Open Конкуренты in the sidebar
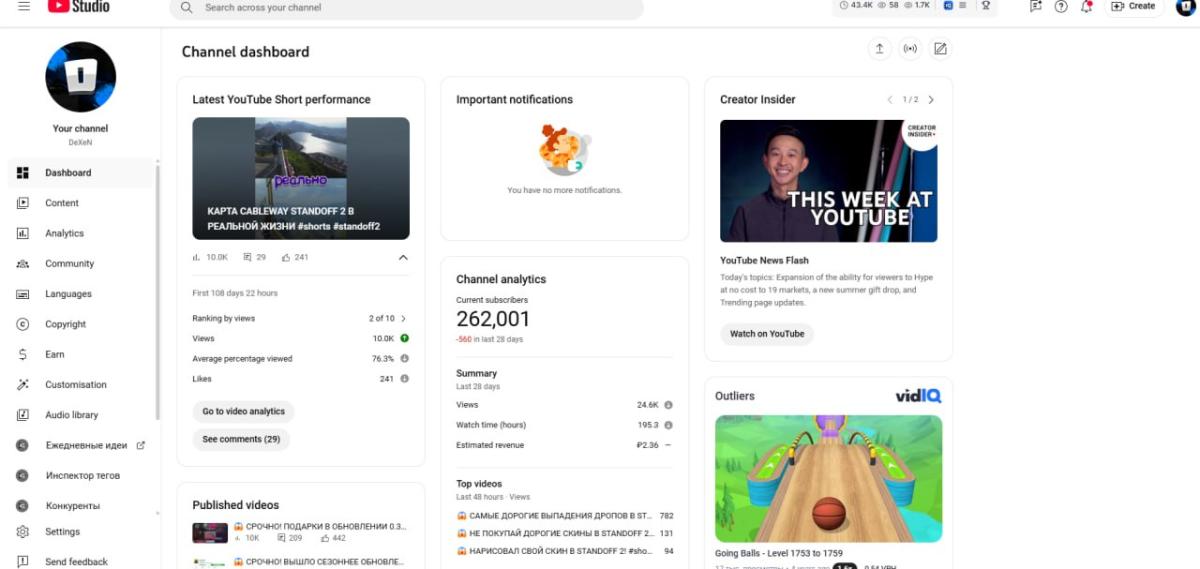The image size is (1200, 569). click(81, 505)
